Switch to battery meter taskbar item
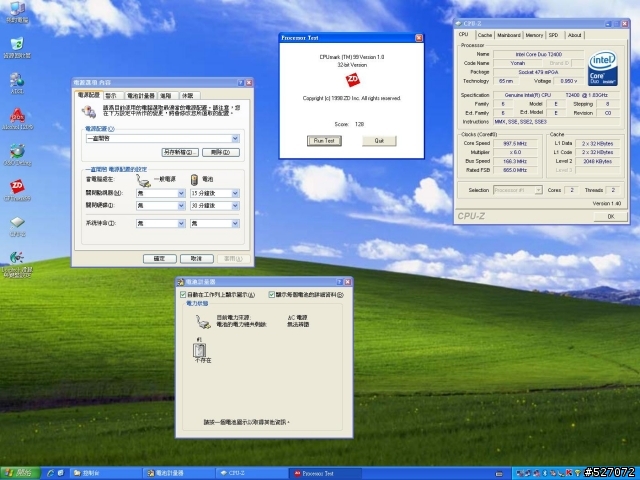The image size is (640, 480). point(179,473)
